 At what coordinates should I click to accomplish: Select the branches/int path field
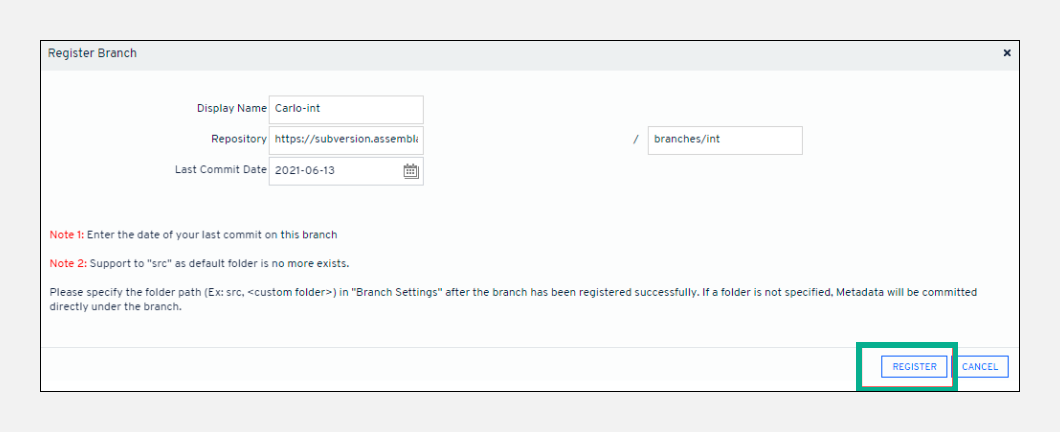[724, 140]
